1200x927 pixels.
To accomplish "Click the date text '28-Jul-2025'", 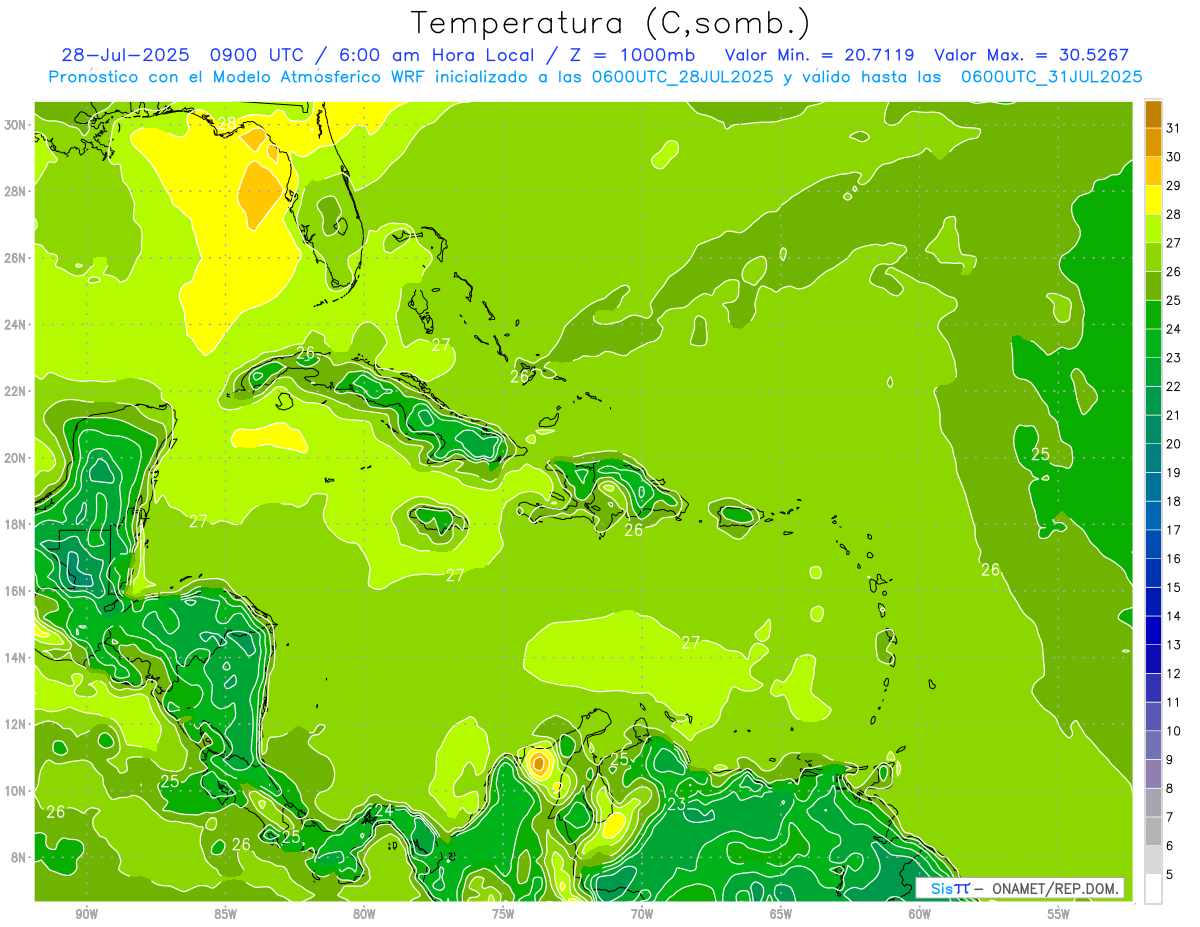I will click(x=128, y=55).
